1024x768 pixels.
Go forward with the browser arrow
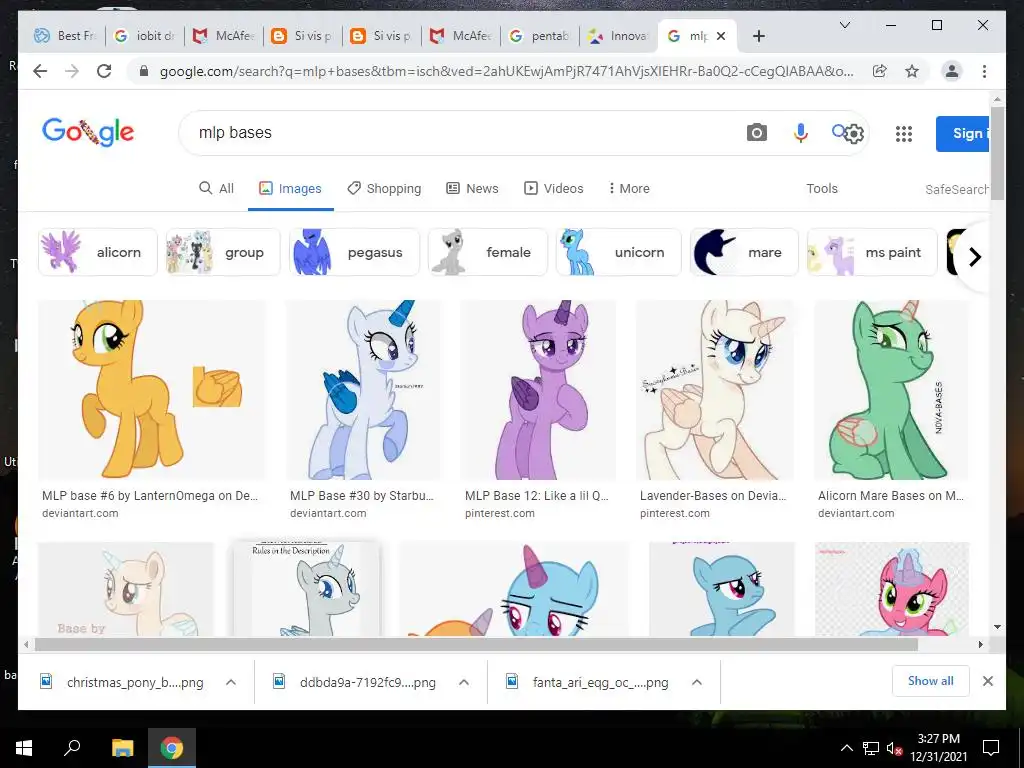point(72,71)
